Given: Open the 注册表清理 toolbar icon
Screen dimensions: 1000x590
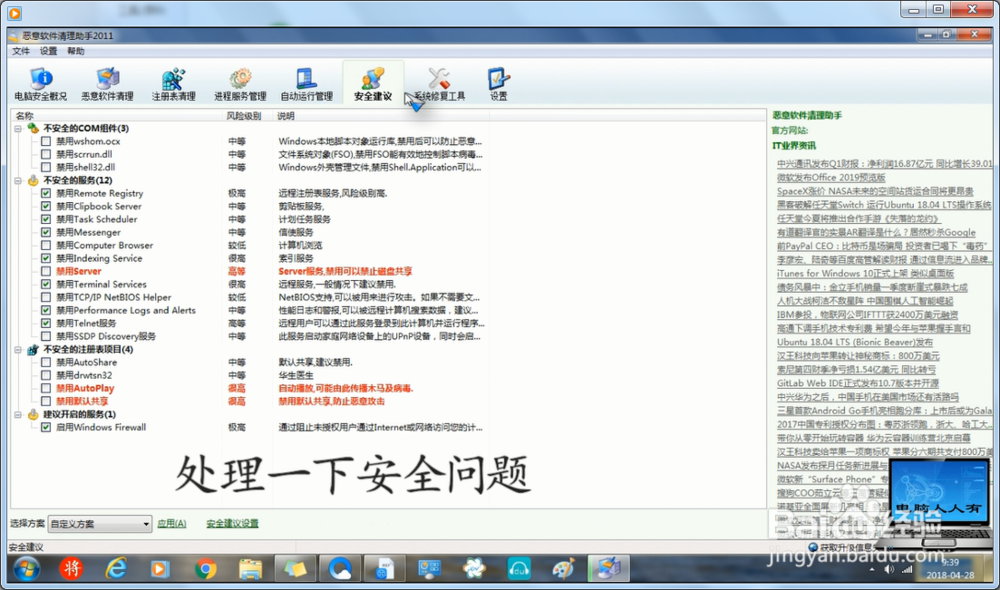Looking at the screenshot, I should click(173, 84).
